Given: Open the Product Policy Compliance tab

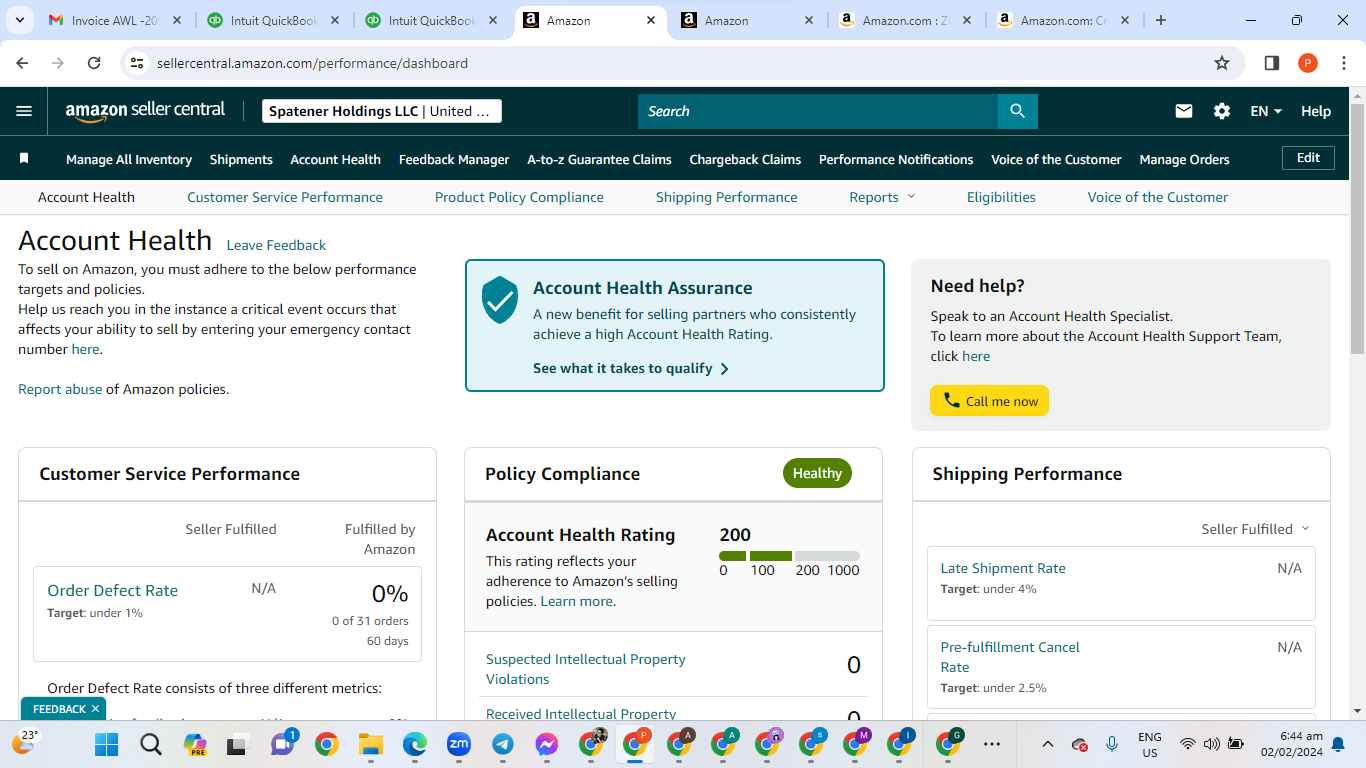Looking at the screenshot, I should pyautogui.click(x=519, y=197).
